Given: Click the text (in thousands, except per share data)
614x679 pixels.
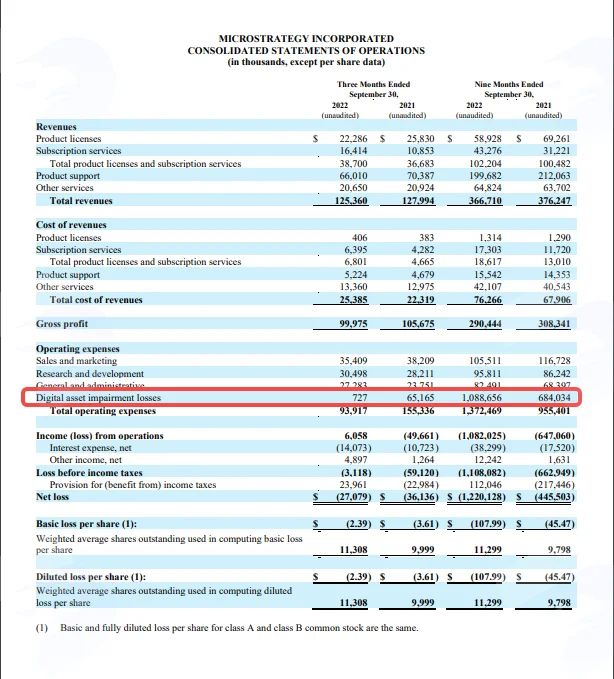Looking at the screenshot, I should click(306, 62).
